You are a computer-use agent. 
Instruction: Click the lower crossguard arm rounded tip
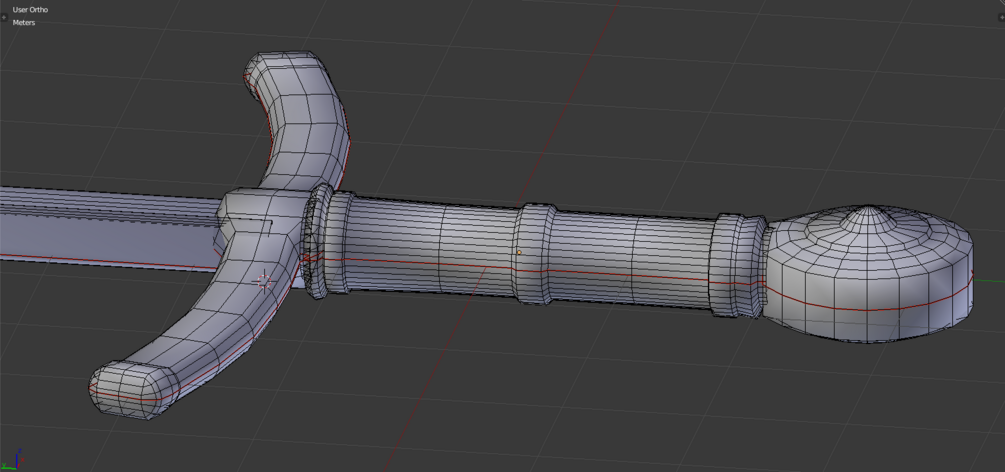(133, 389)
